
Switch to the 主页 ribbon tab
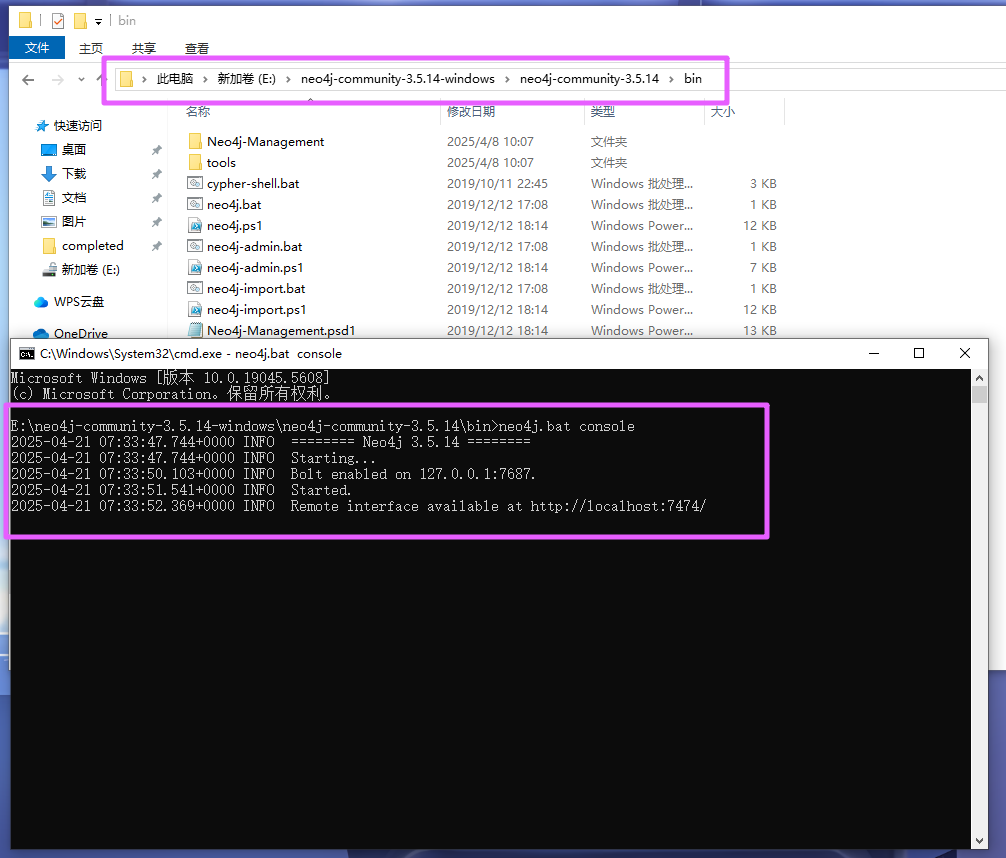[90, 48]
